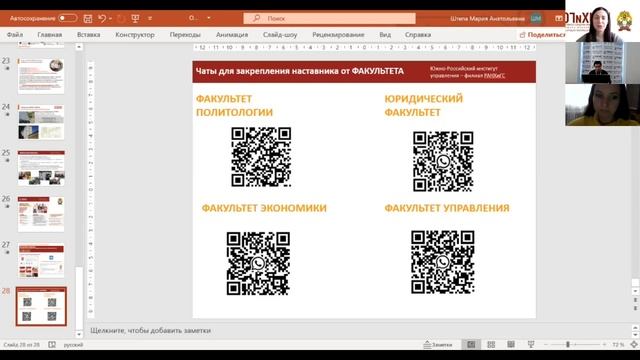Switch to the Переходы tab
This screenshot has width=640, height=360.
(x=185, y=35)
